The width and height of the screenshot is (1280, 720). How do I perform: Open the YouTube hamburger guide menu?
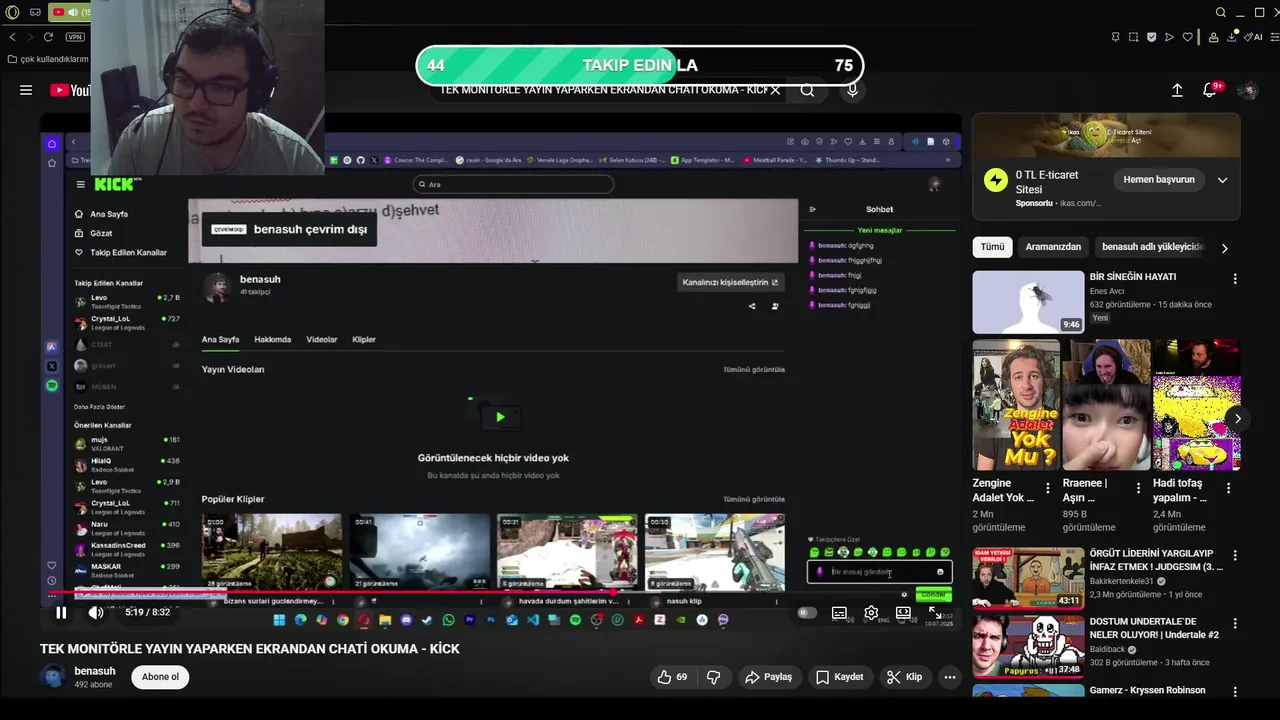26,90
